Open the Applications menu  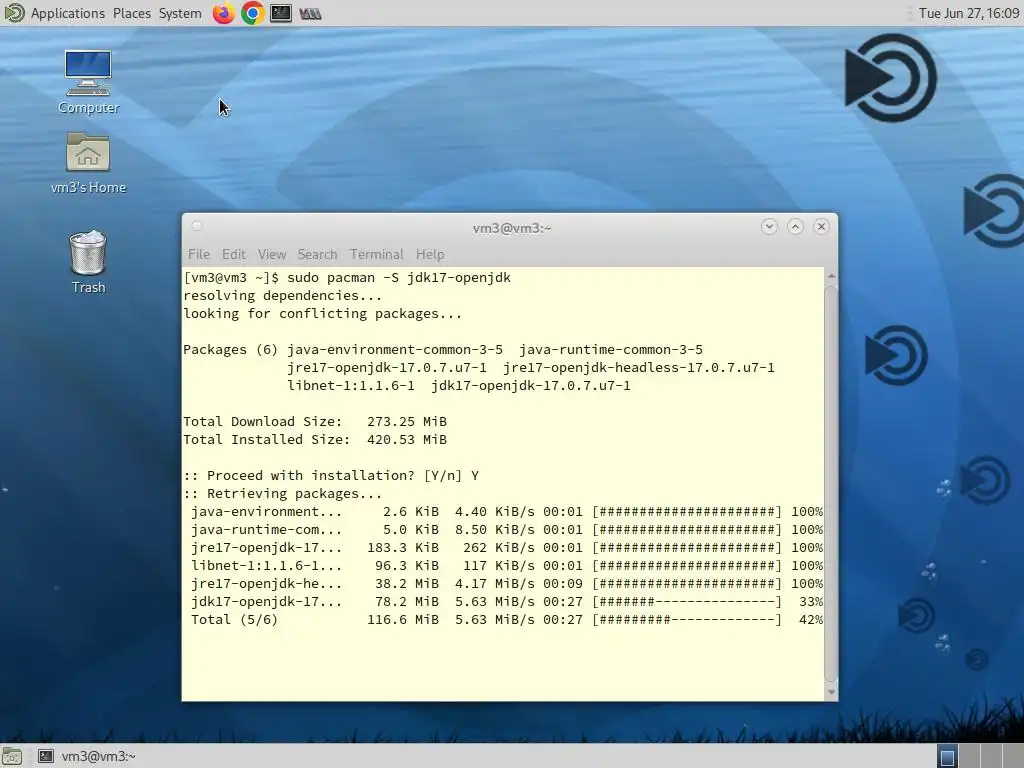67,13
